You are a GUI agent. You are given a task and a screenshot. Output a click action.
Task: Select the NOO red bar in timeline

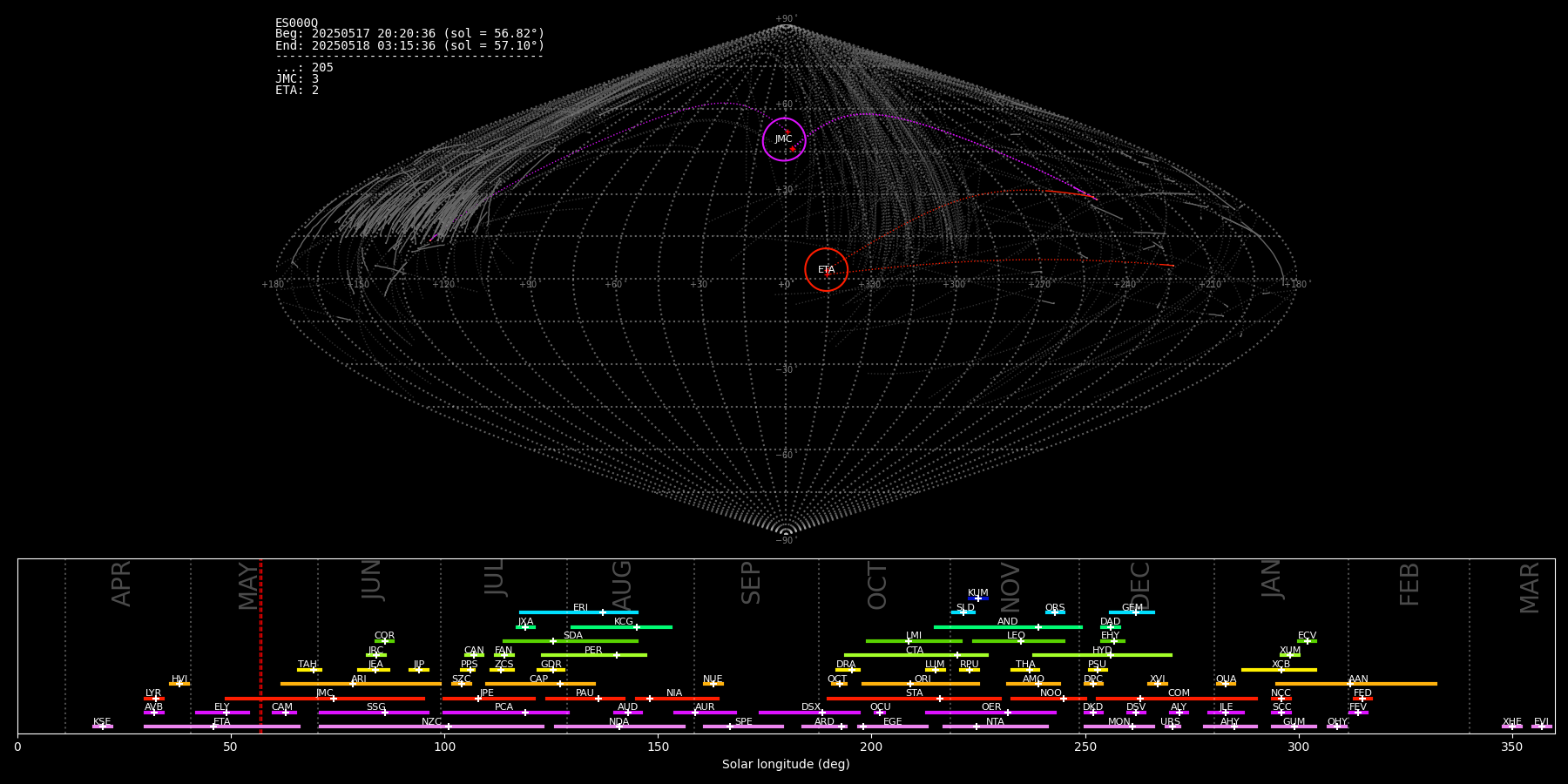[1049, 699]
